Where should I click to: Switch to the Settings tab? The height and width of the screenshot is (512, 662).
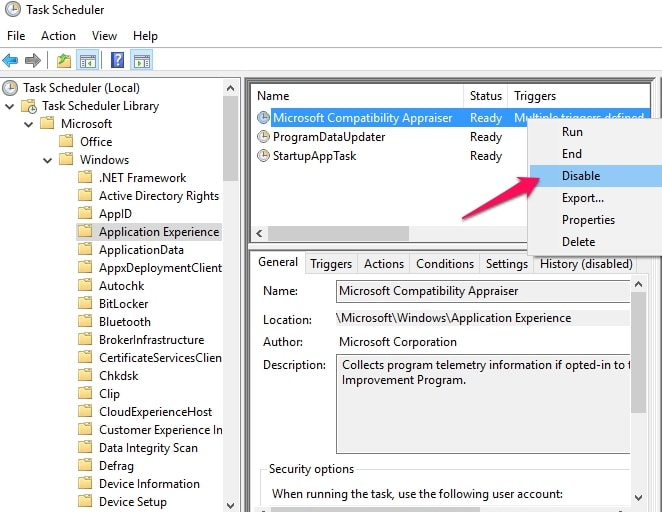pos(507,264)
